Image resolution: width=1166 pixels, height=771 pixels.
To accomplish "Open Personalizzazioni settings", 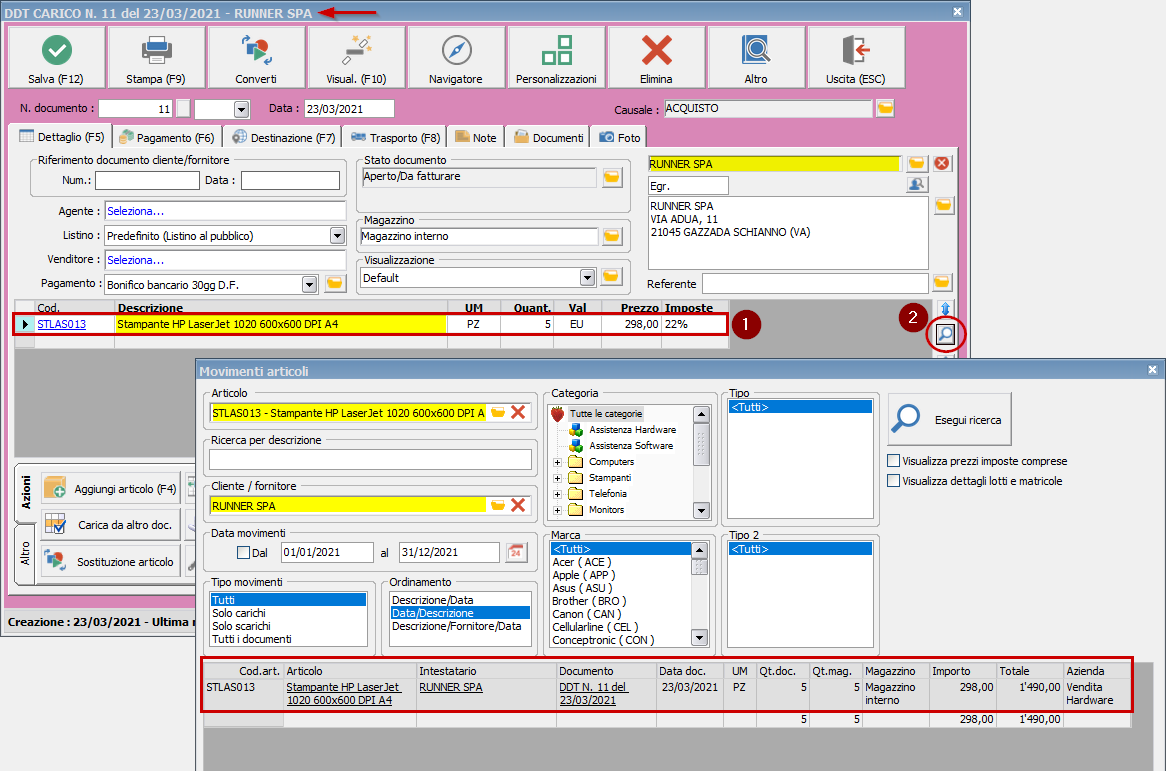I will pos(556,57).
